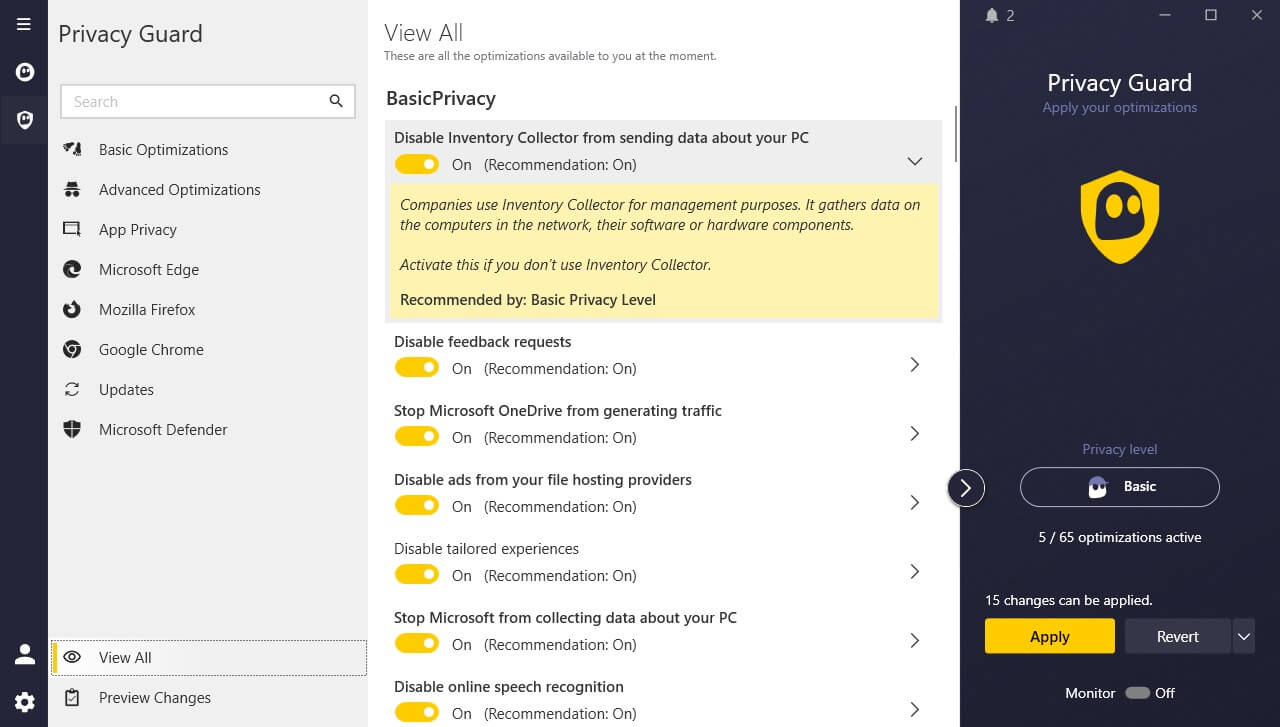1280x727 pixels.
Task: Open notifications bell icon
Action: point(992,15)
